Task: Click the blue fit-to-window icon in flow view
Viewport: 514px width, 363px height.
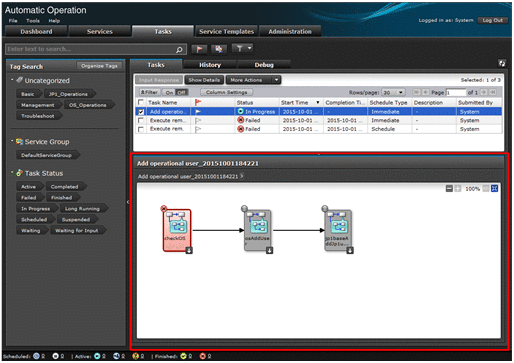Action: tap(495, 189)
